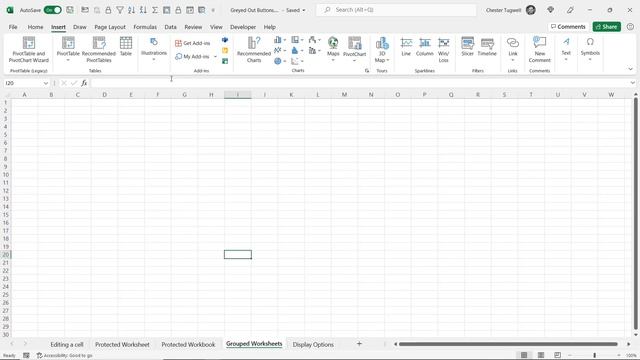The image size is (640, 360).
Task: Click the horizontal scrollbar
Action: click(x=508, y=344)
